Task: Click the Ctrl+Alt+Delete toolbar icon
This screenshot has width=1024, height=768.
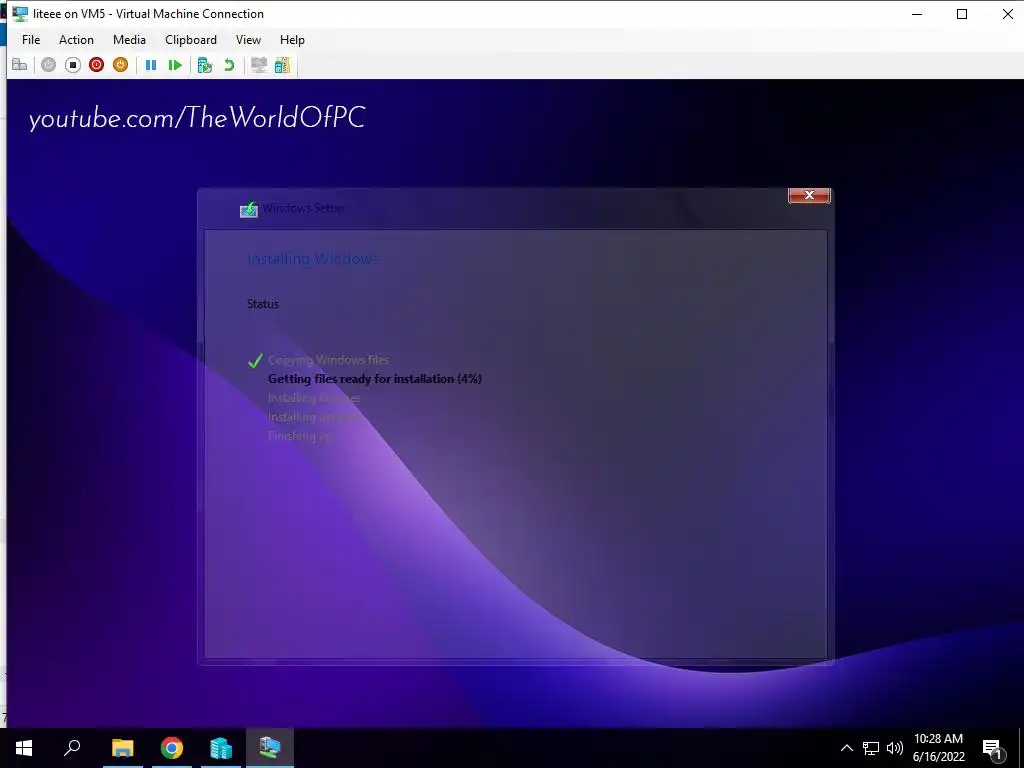Action: (x=20, y=65)
